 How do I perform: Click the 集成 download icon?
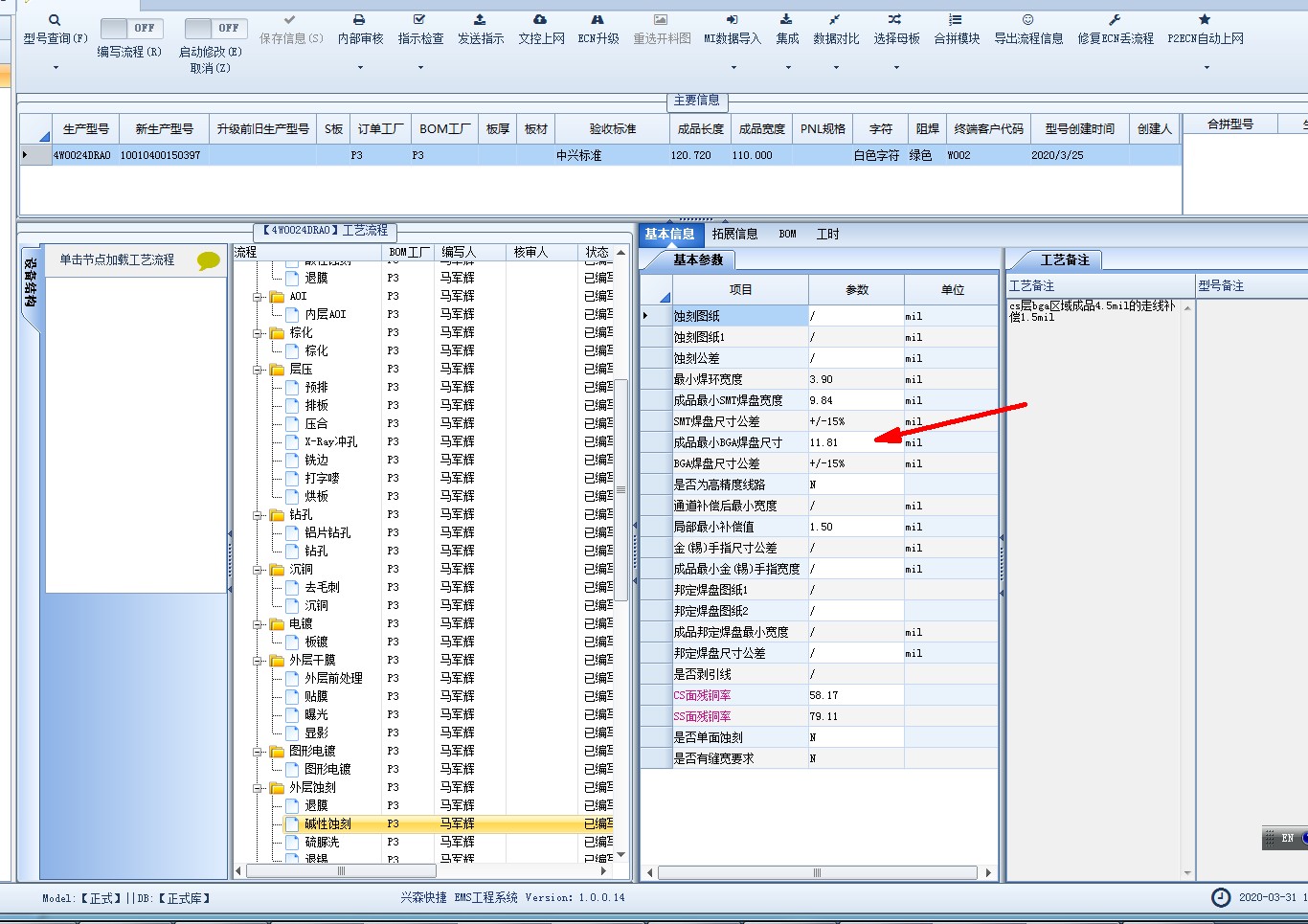(x=786, y=20)
